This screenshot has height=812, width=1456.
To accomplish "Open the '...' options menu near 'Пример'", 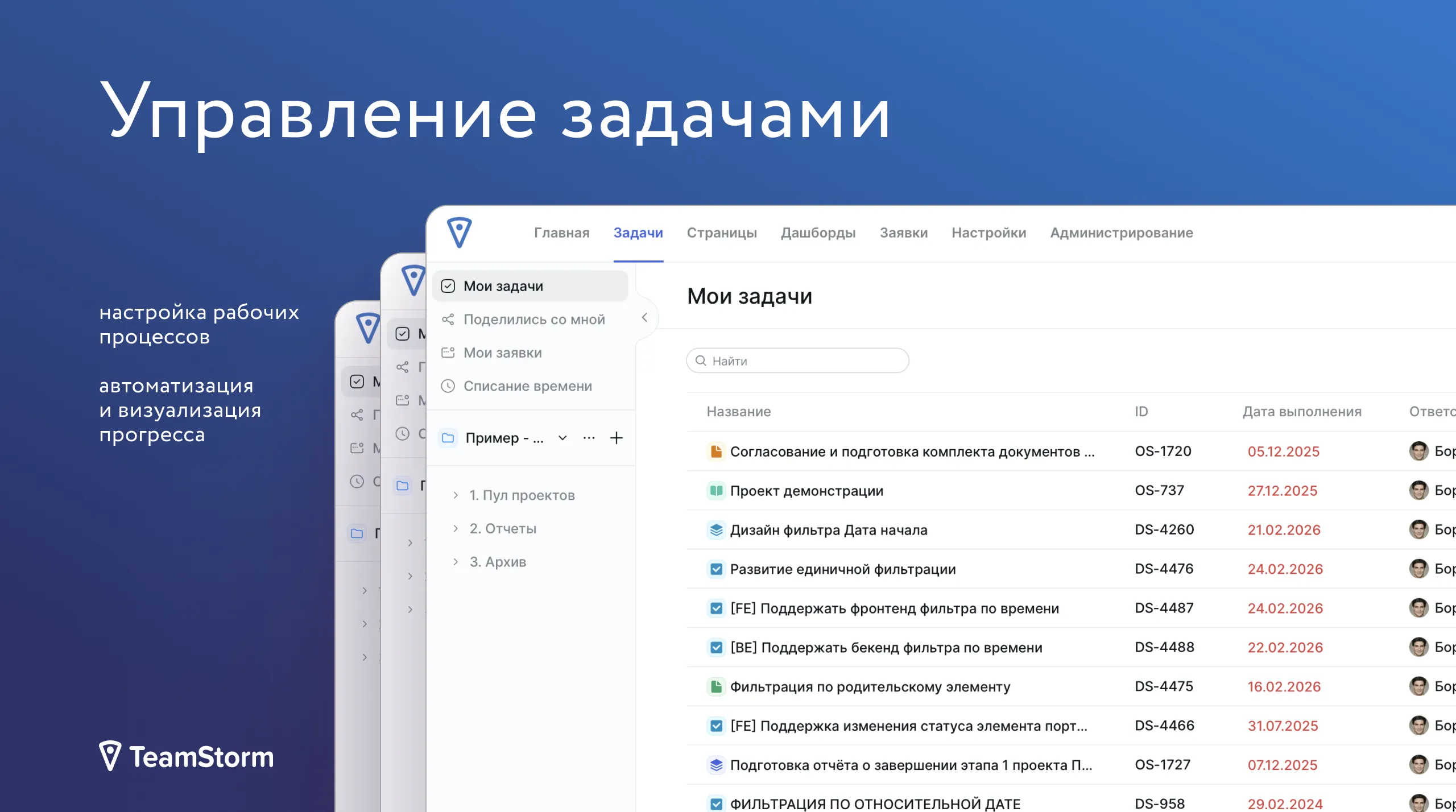I will 589,437.
